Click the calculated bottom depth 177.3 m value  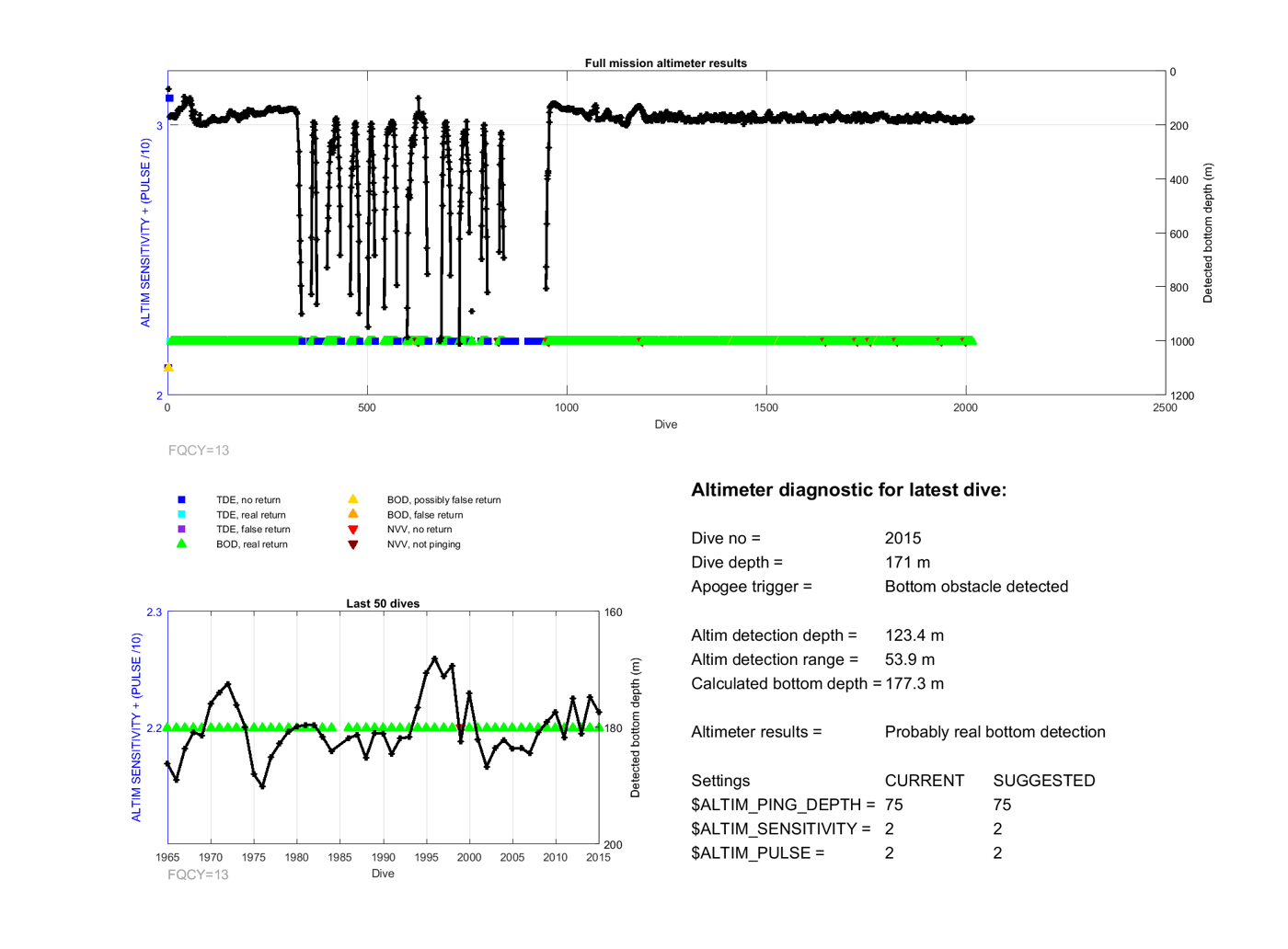[x=914, y=683]
